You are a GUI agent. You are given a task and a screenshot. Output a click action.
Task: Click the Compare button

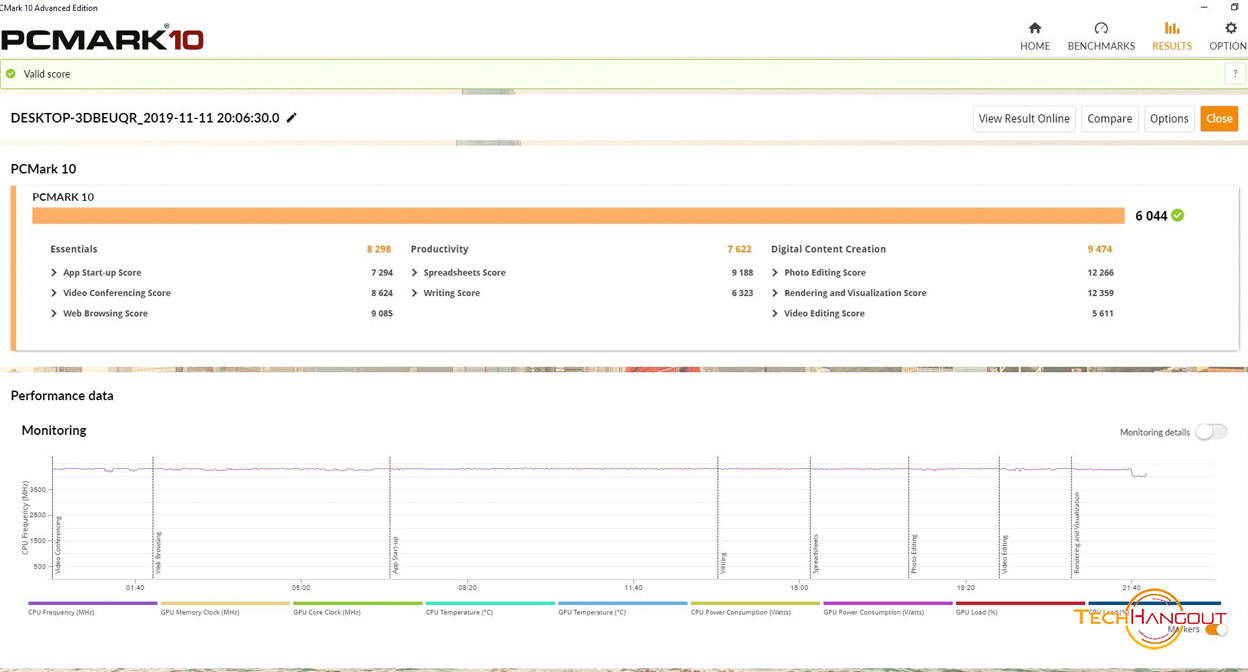pyautogui.click(x=1110, y=118)
